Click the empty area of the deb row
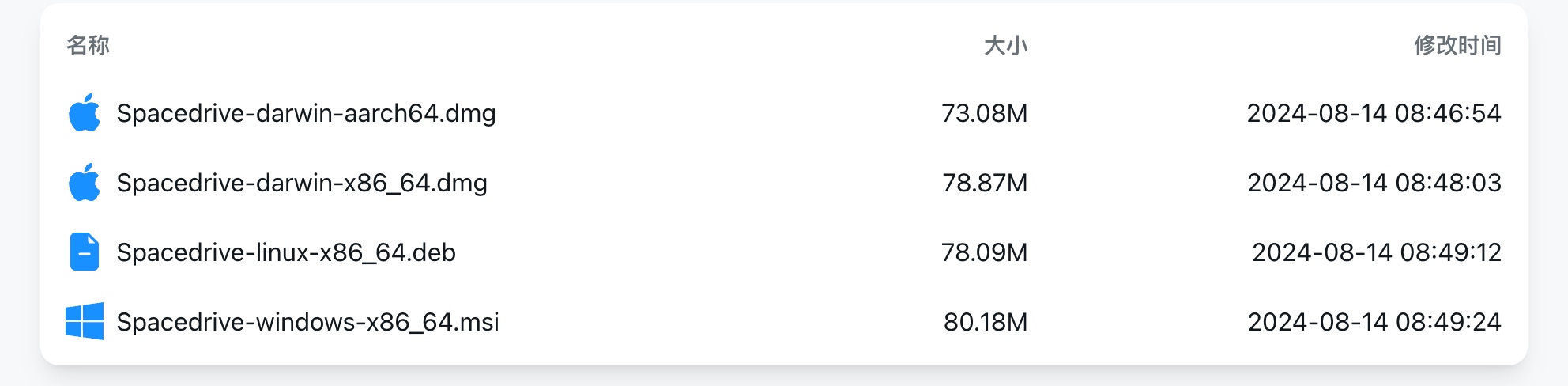1568x386 pixels. click(695, 252)
